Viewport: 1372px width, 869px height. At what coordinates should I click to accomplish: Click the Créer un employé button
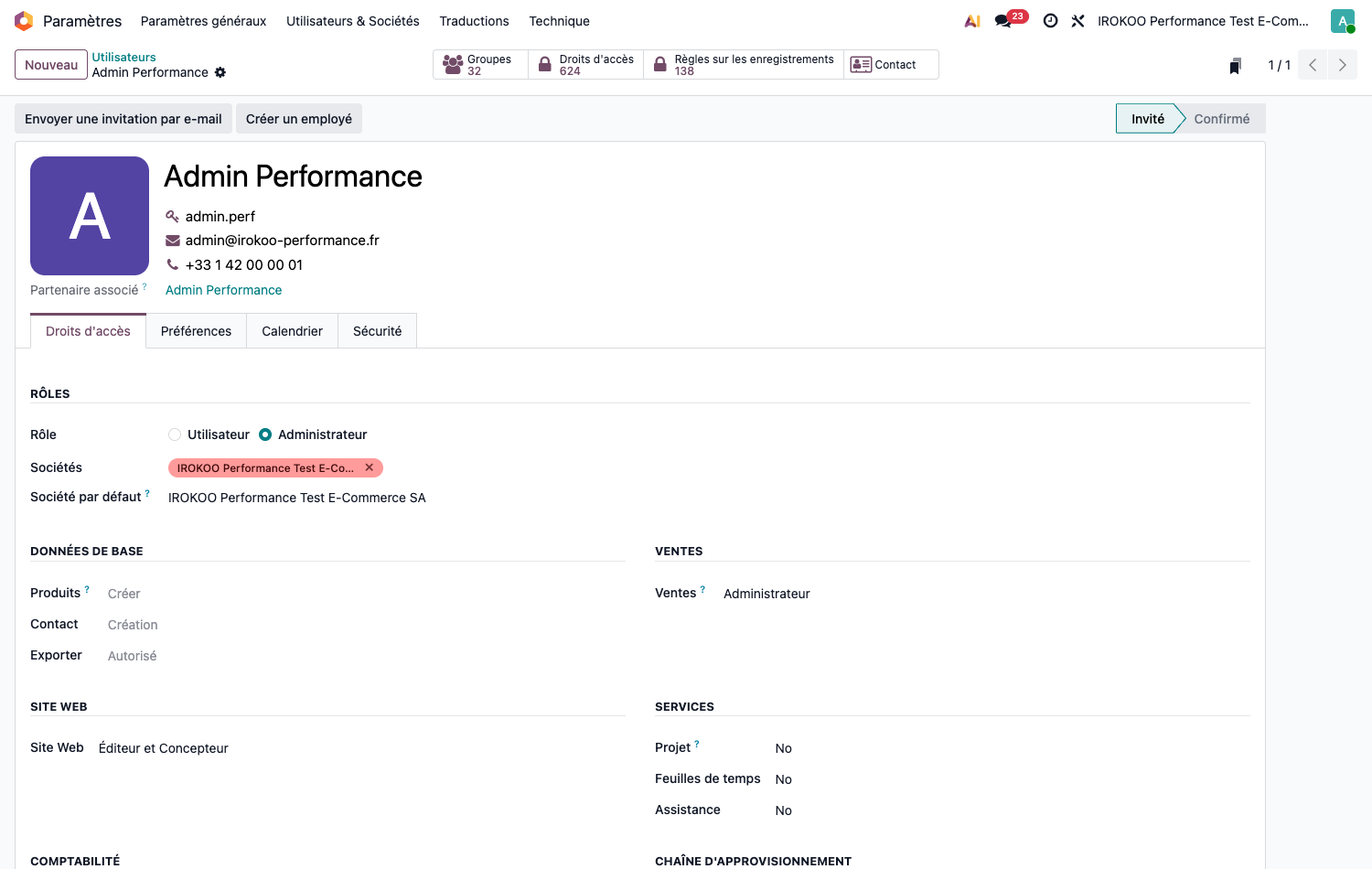(x=299, y=119)
